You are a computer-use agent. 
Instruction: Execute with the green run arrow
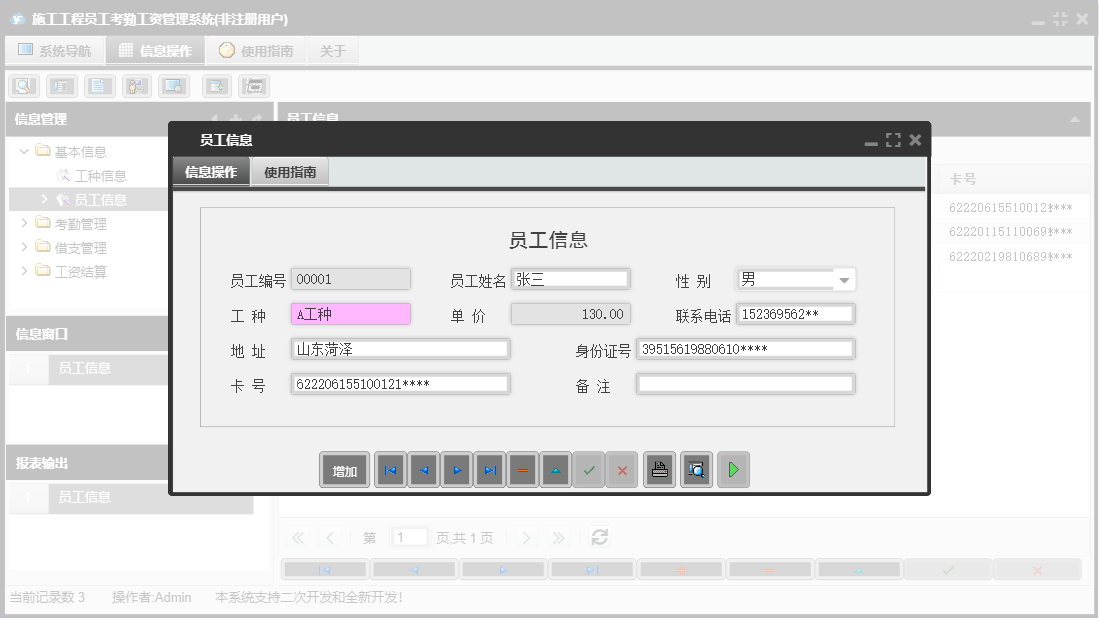point(733,469)
